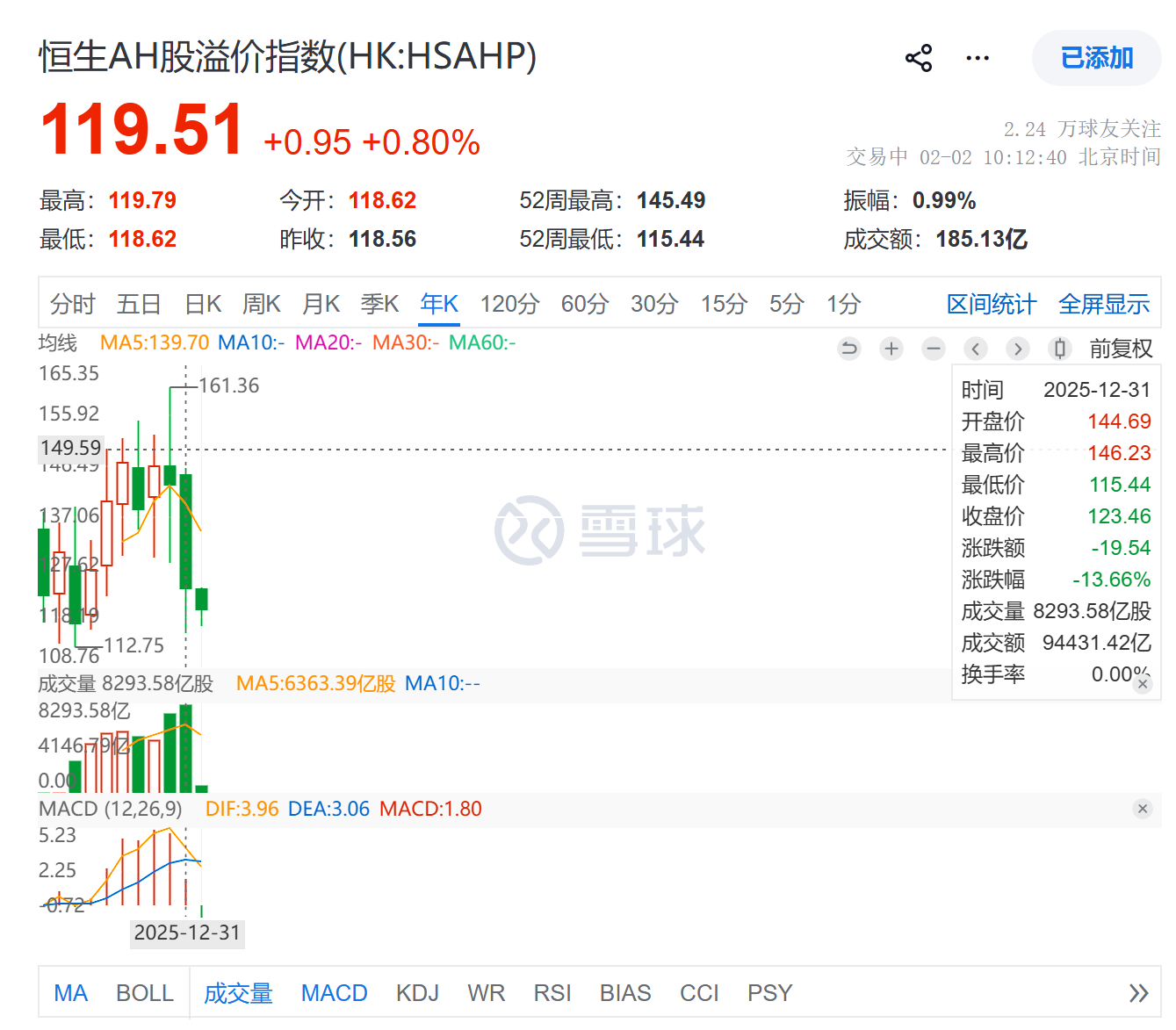The width and height of the screenshot is (1176, 1030).
Task: Expand more indicators with double chevron
Action: [x=1138, y=993]
